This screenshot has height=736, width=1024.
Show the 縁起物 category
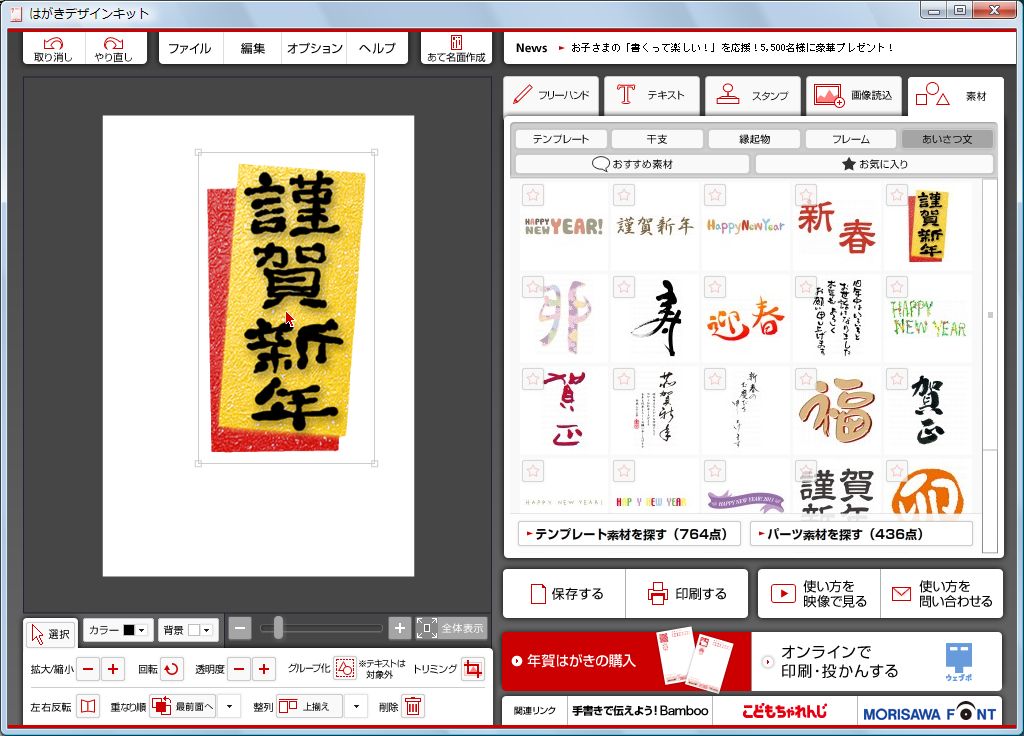[x=754, y=139]
